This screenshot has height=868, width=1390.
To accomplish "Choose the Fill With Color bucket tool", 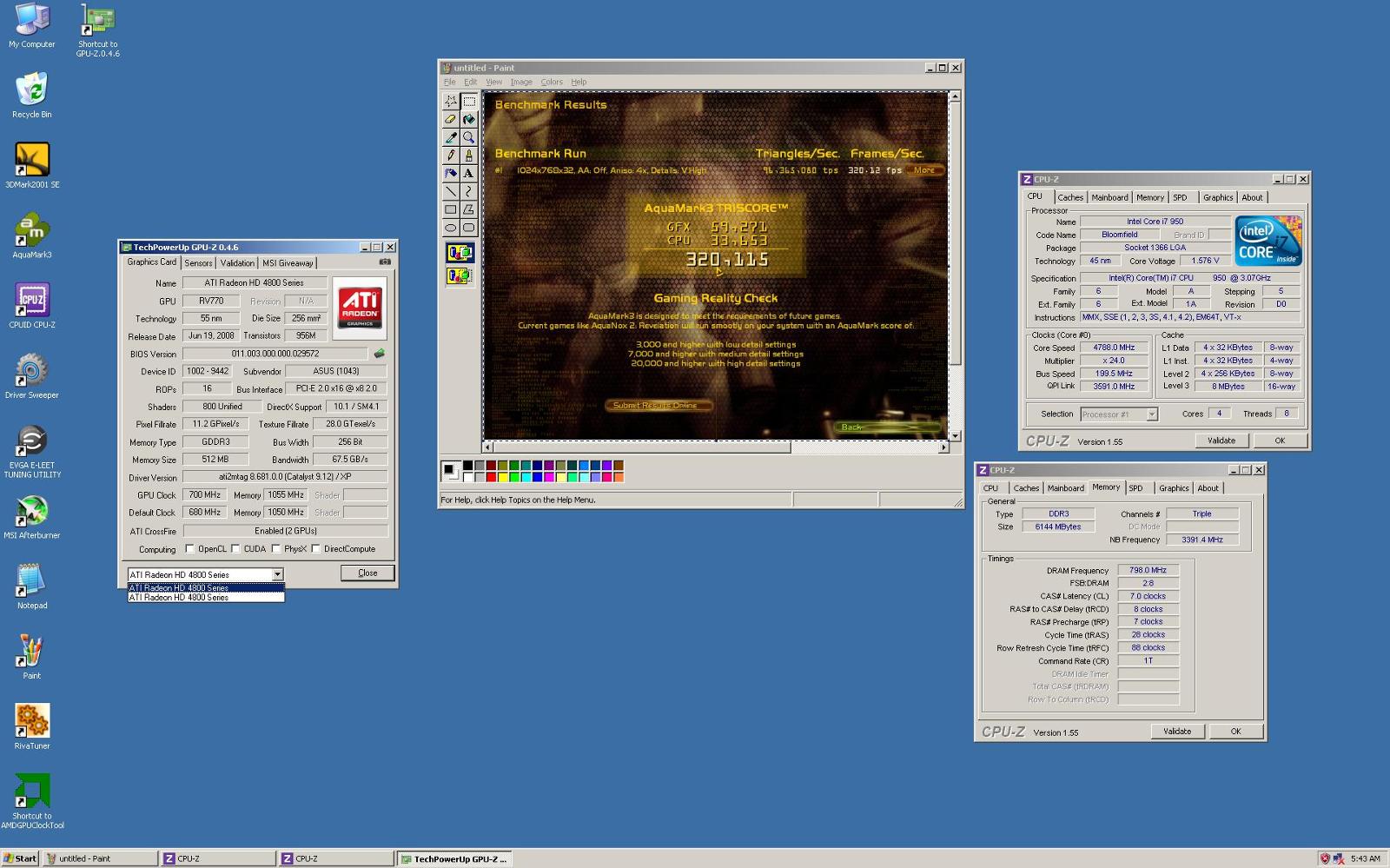I will pyautogui.click(x=468, y=119).
